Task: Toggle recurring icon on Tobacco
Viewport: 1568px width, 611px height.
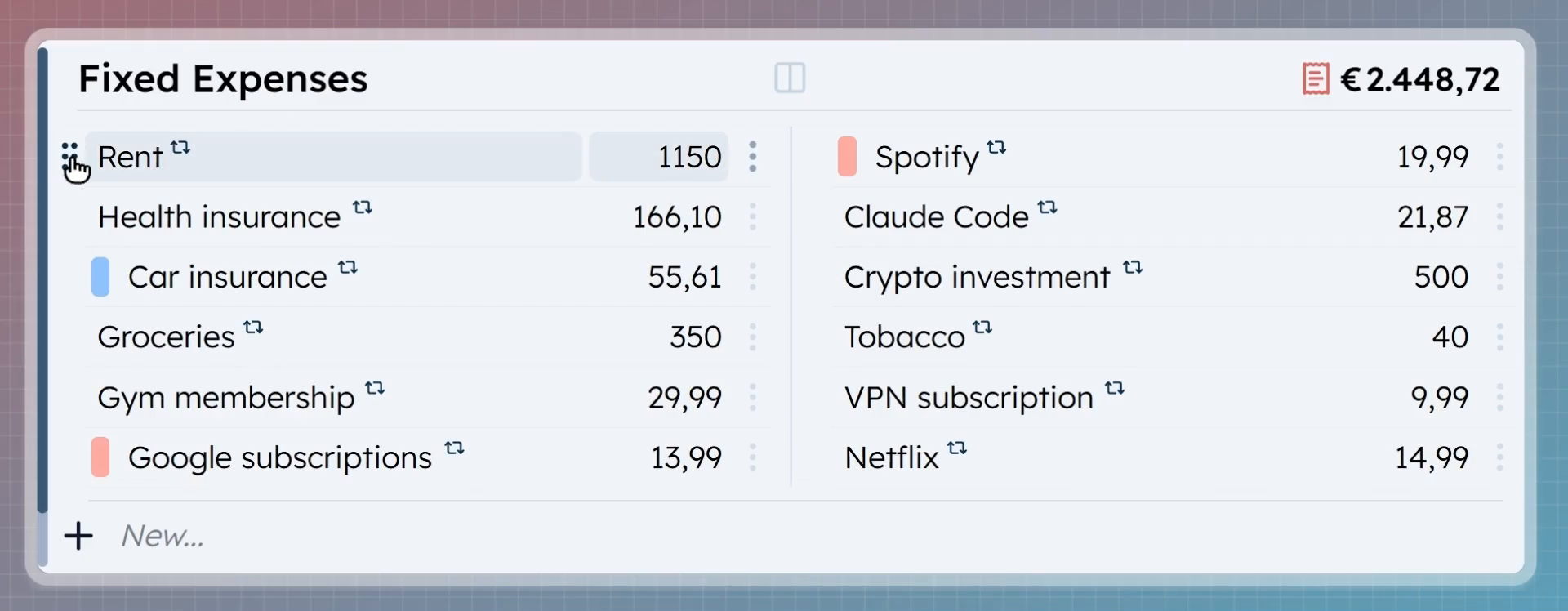Action: [982, 328]
